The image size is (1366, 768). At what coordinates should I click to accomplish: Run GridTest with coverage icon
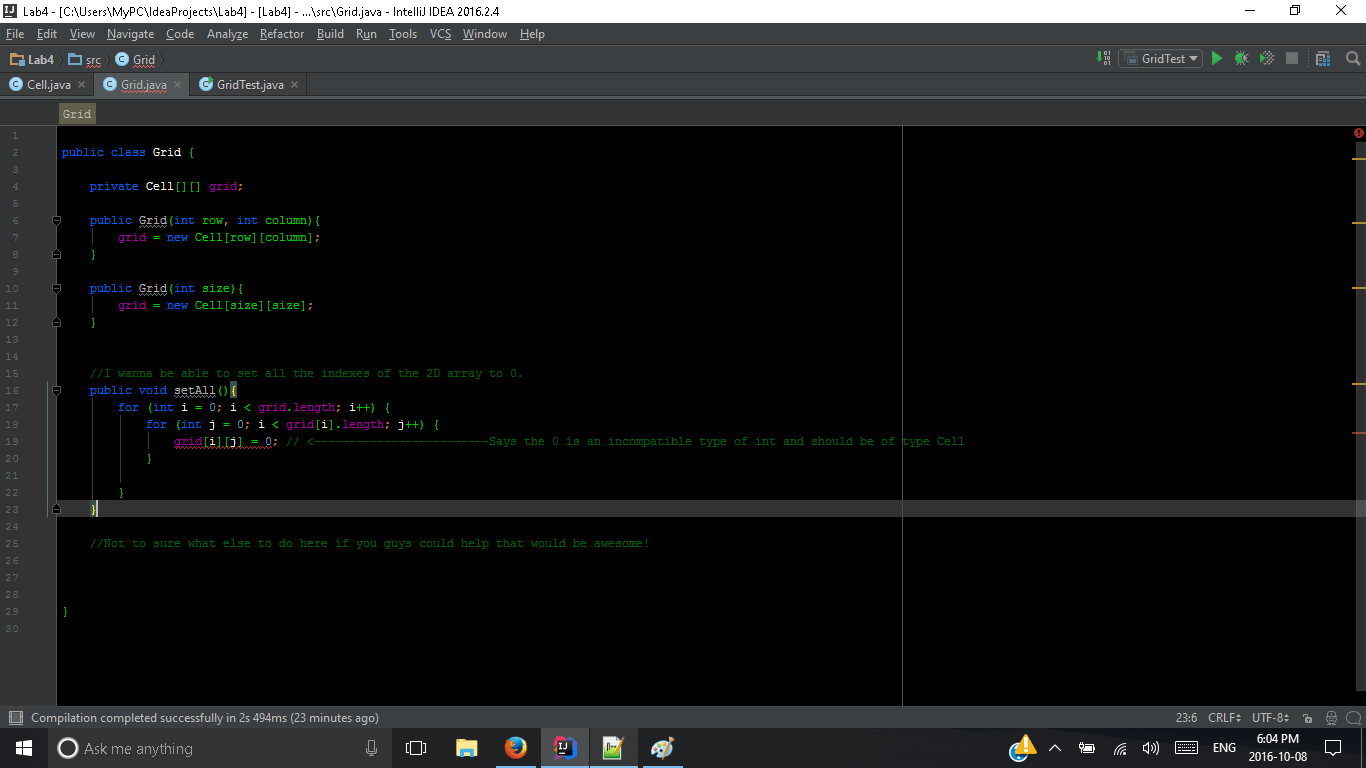[x=1267, y=58]
